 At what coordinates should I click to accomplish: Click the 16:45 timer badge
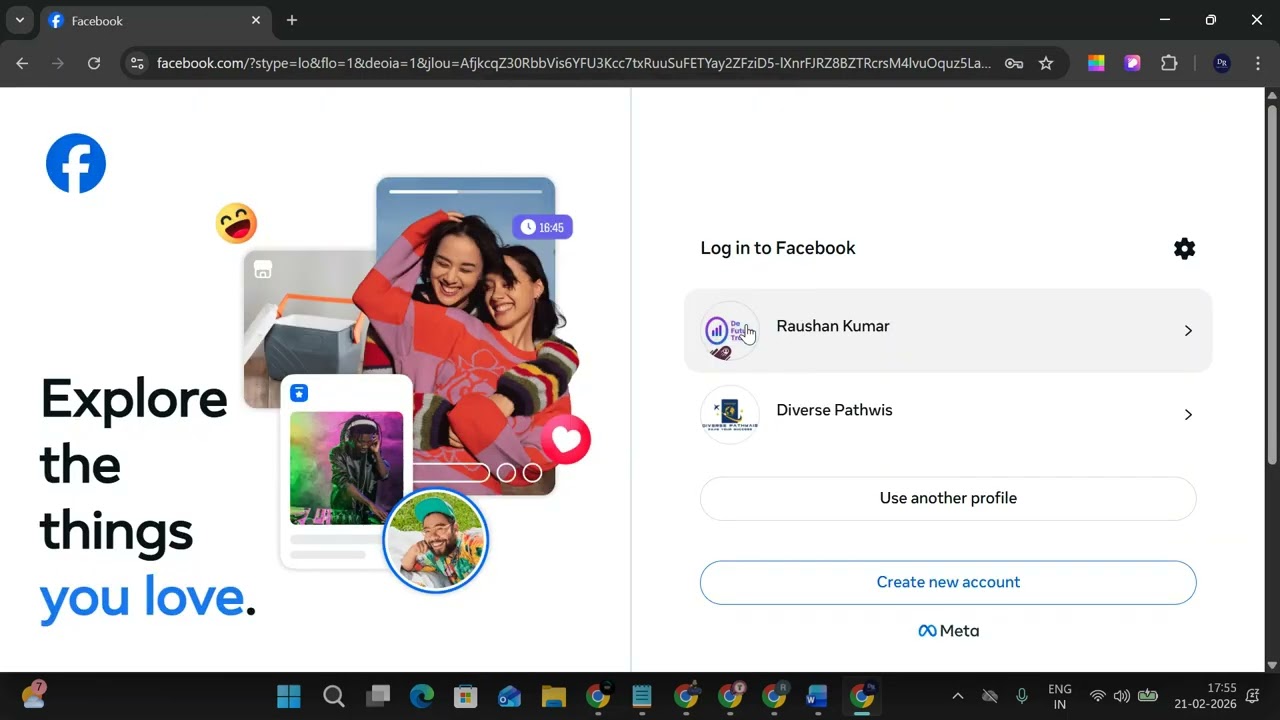pyautogui.click(x=542, y=227)
